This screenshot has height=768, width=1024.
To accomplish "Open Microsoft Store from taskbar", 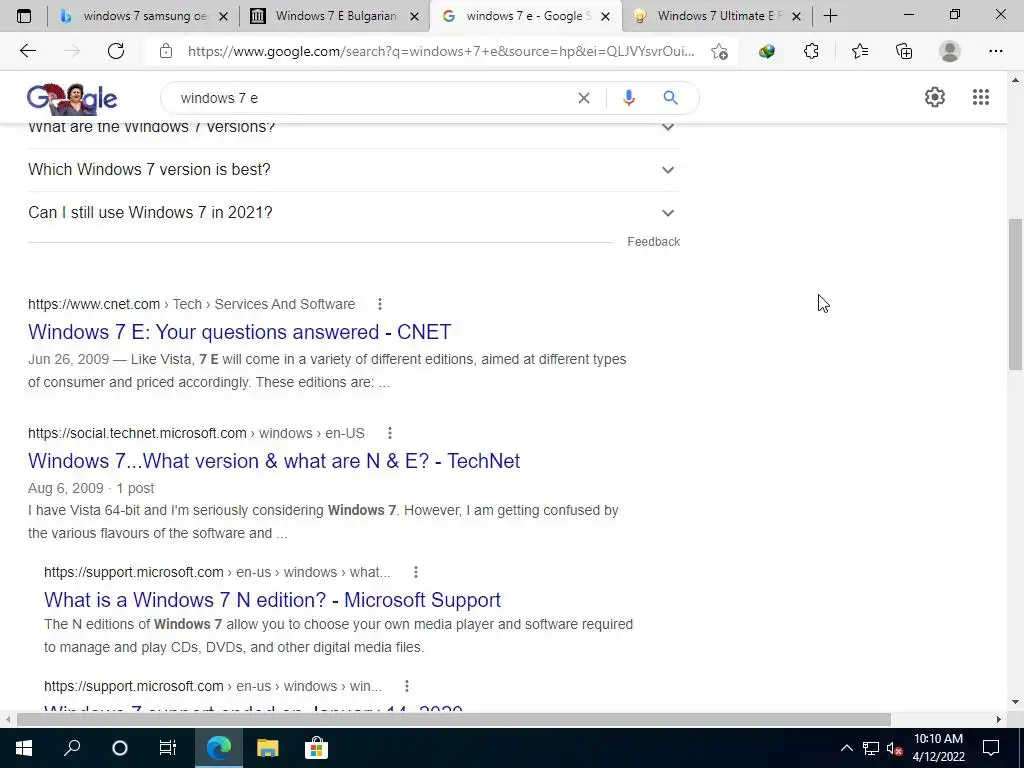I will (x=316, y=748).
